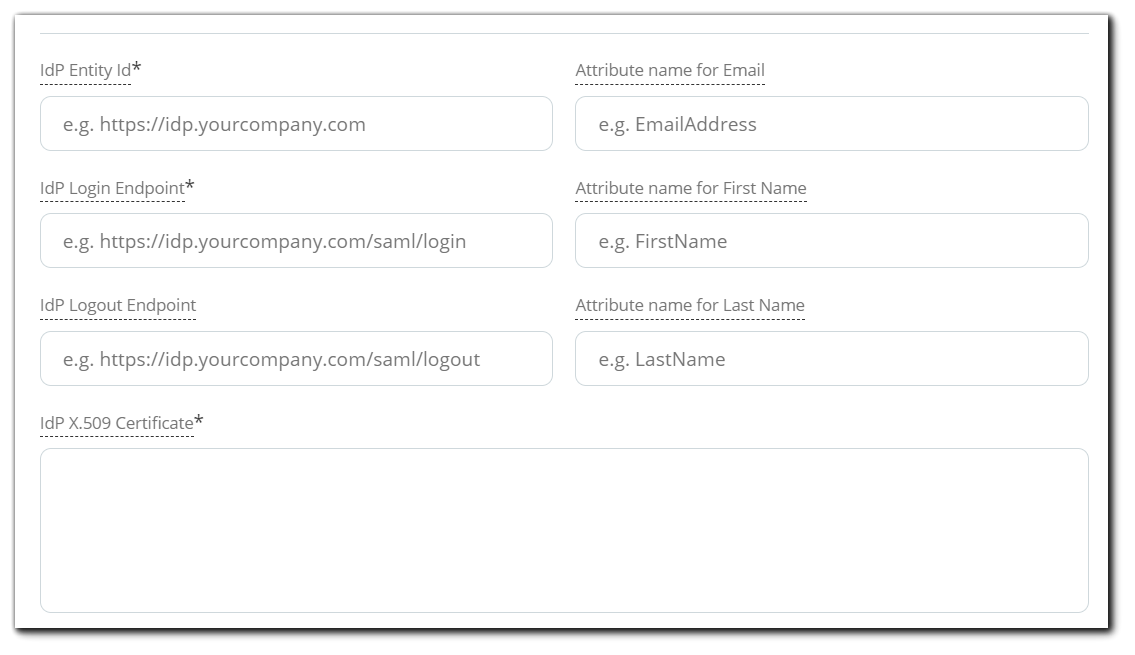Click the asterisk beside IdP X.509 Certificate
Viewport: 1135px width, 655px height.
[x=198, y=420]
